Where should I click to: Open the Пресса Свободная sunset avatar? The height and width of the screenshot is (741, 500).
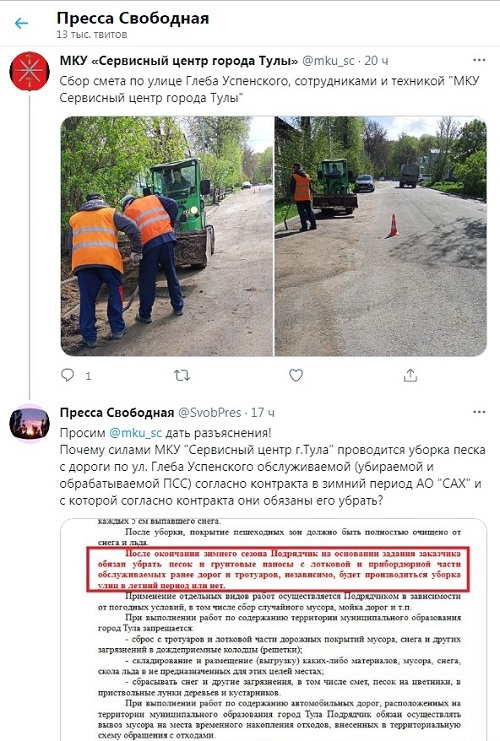[30, 423]
